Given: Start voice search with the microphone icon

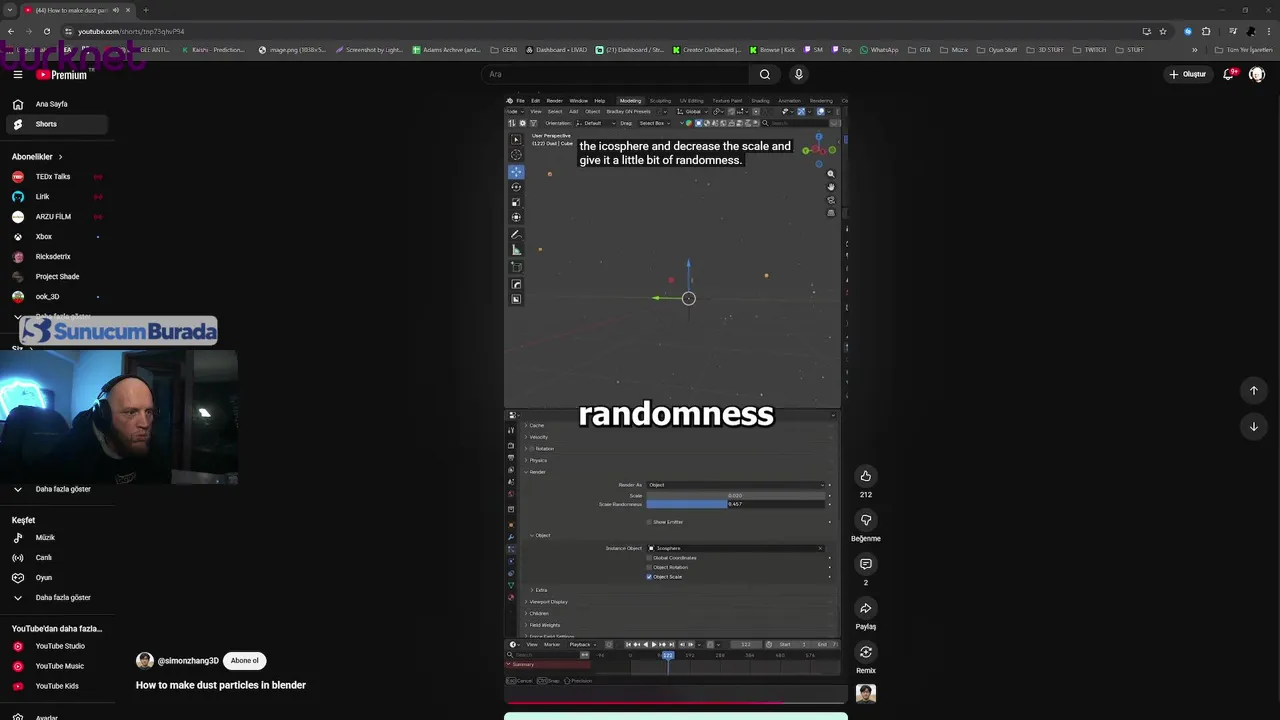Looking at the screenshot, I should pyautogui.click(x=798, y=74).
